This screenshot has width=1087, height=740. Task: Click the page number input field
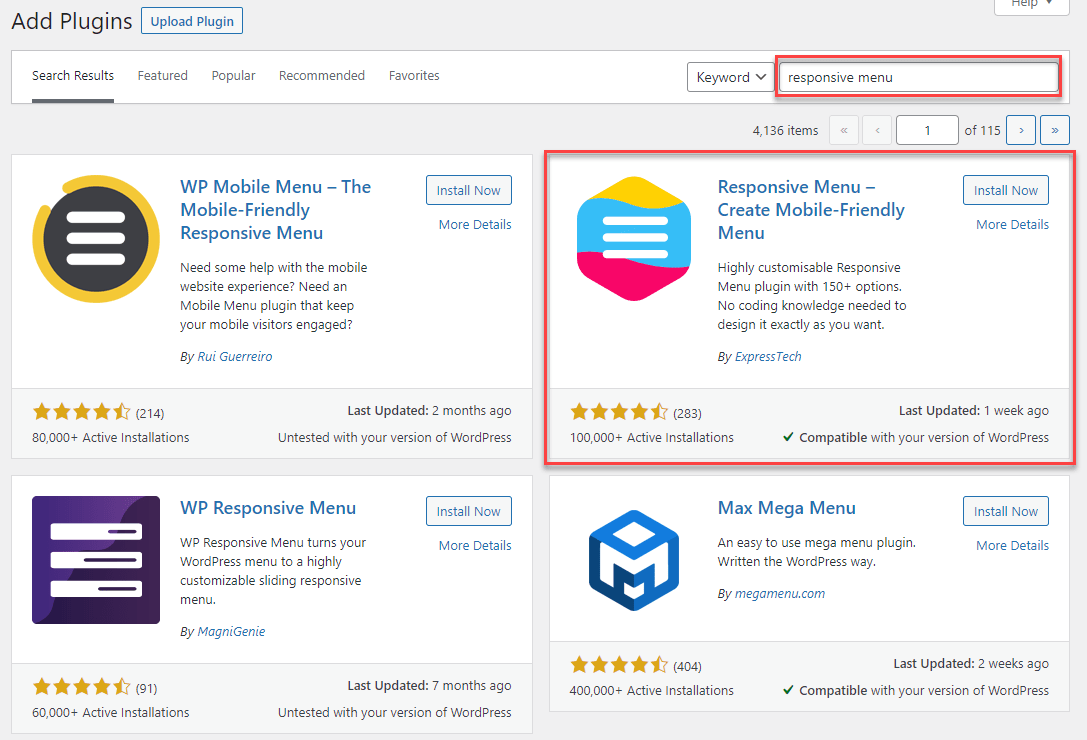click(927, 130)
